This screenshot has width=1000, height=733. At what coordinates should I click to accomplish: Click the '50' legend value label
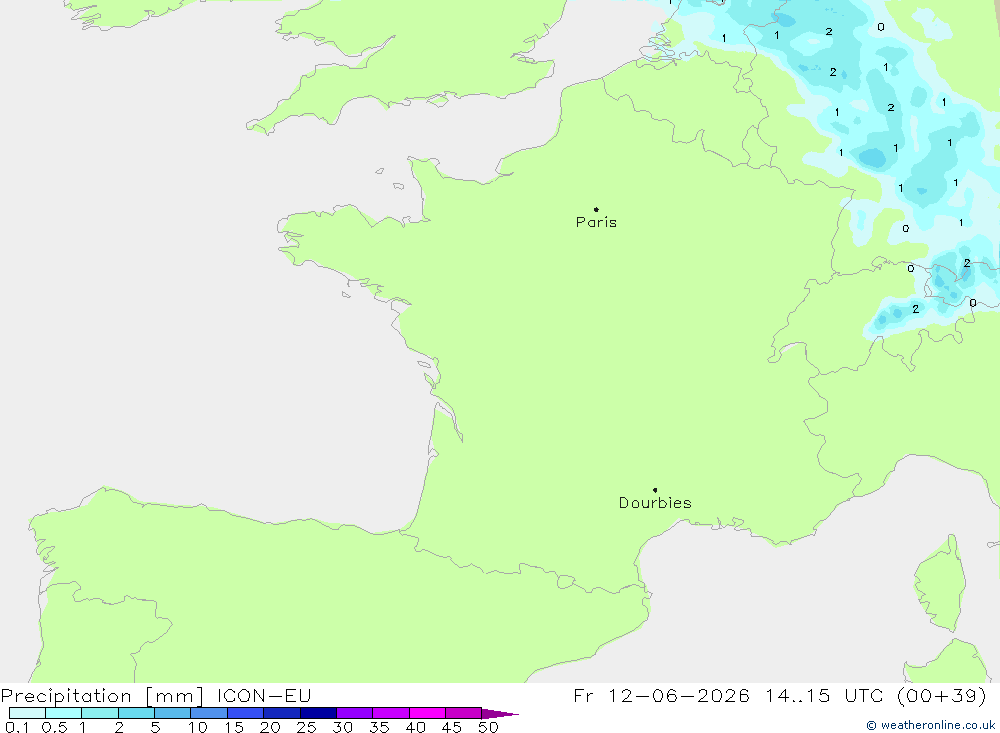point(488,727)
